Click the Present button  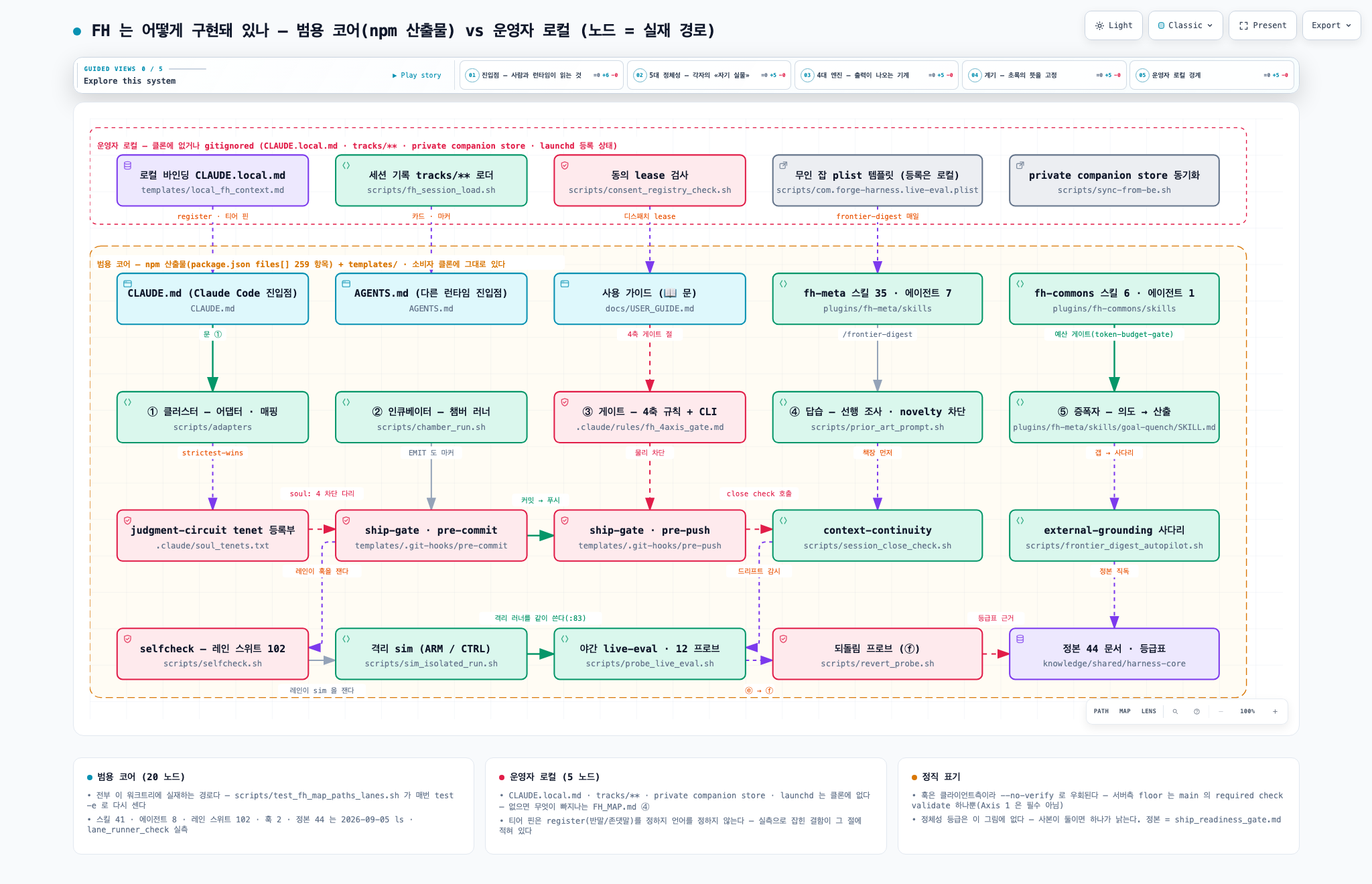pos(1263,25)
